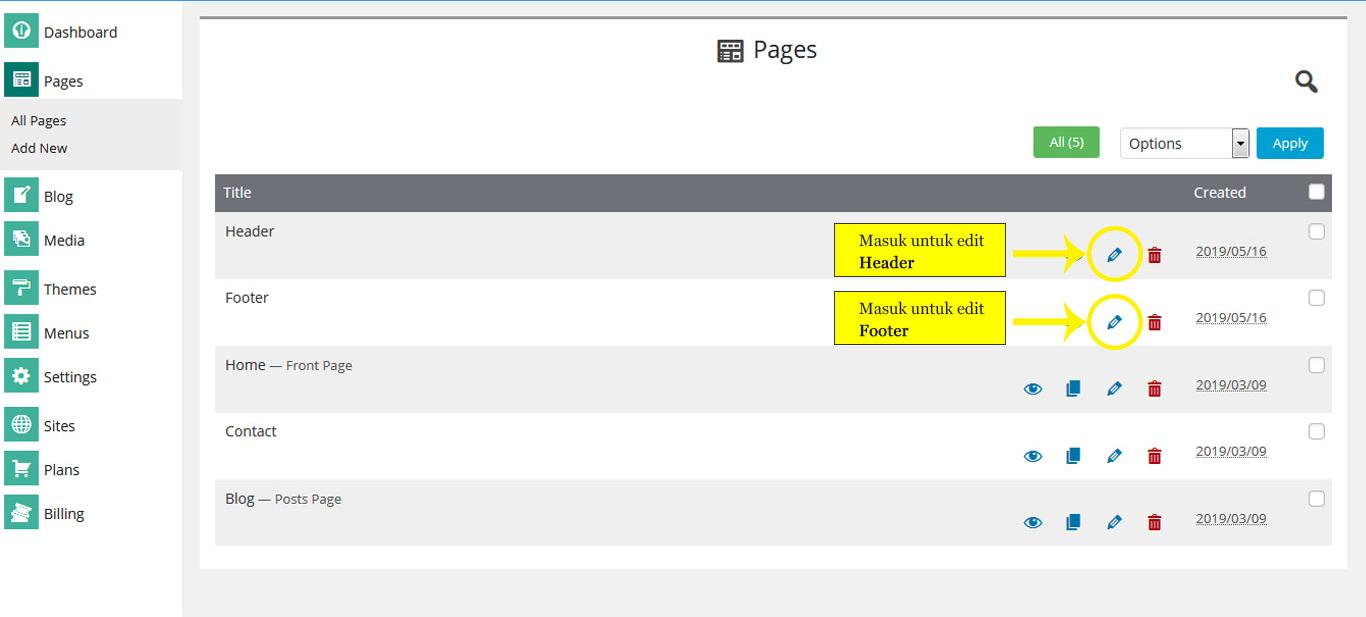This screenshot has width=1366, height=617.
Task: Edit the Contact page with pencil icon
Action: coord(1114,456)
